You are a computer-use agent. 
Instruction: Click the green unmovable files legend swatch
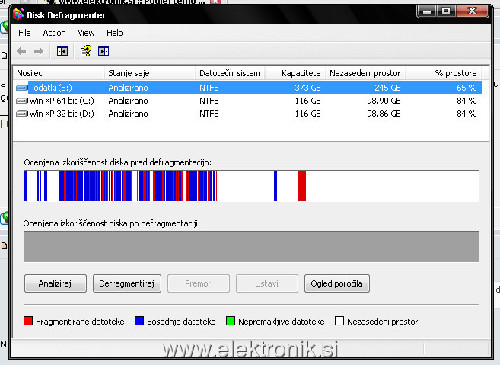tap(230, 321)
